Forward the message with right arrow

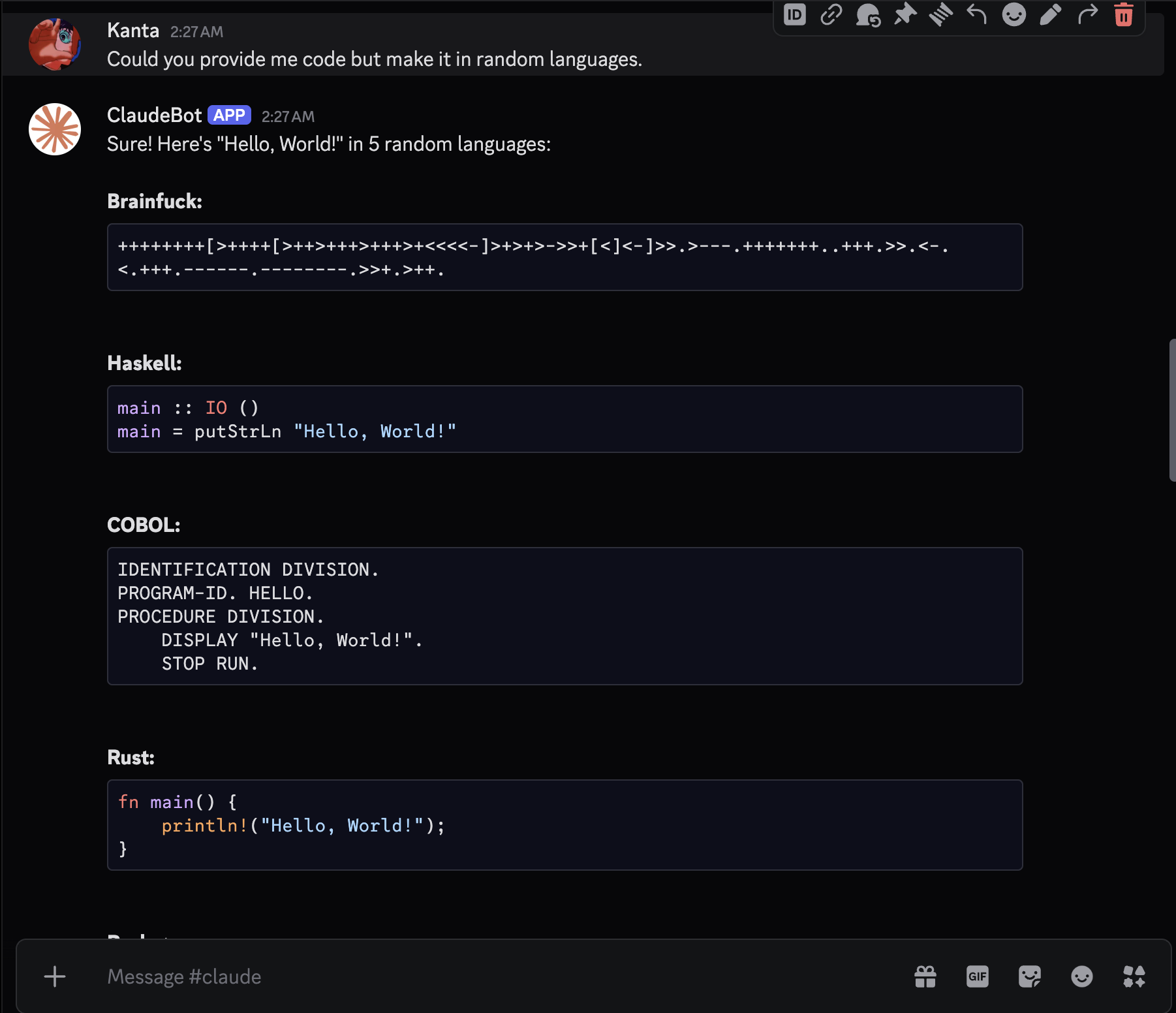[x=1087, y=14]
